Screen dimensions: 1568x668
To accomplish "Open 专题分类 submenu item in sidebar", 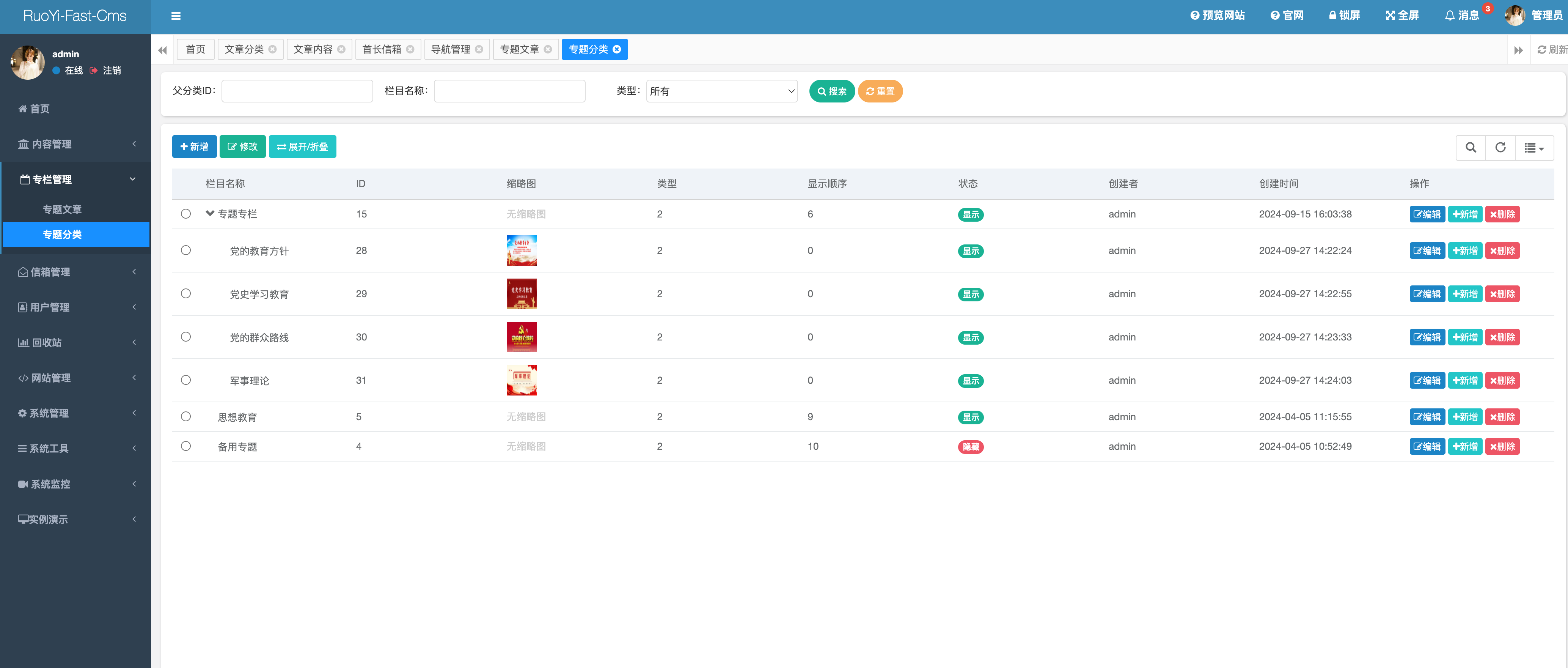I will pyautogui.click(x=75, y=235).
